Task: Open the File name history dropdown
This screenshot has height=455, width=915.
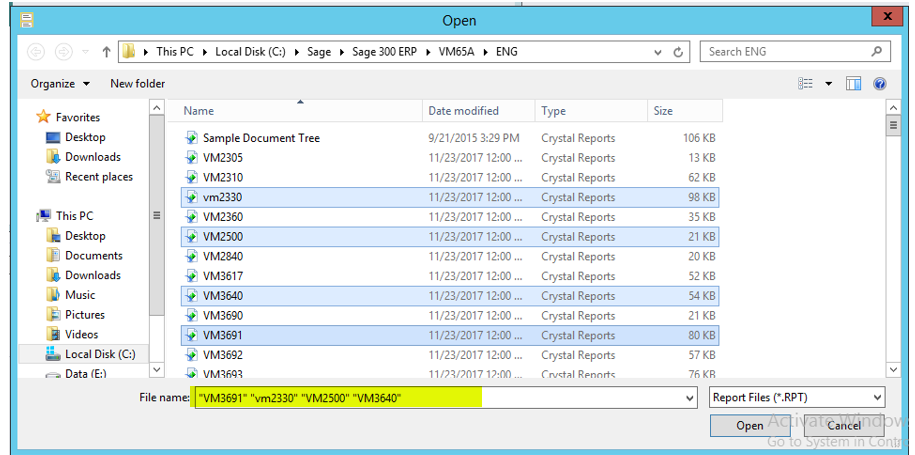Action: tap(689, 398)
